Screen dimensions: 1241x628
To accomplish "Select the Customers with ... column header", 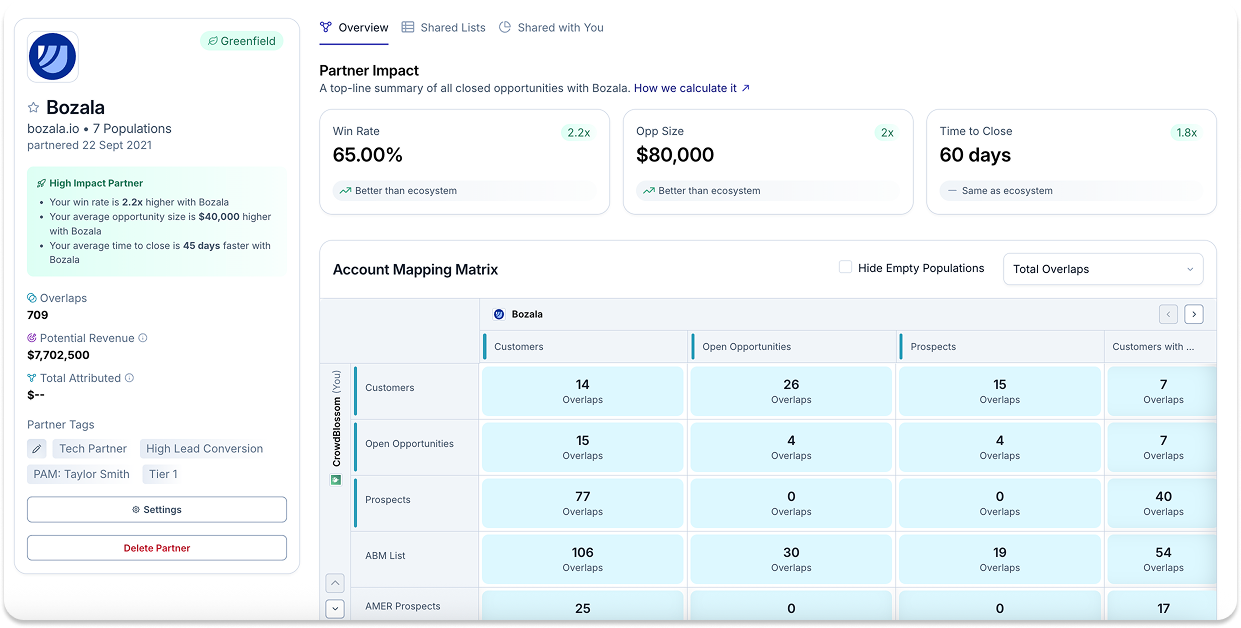I will click(1161, 347).
